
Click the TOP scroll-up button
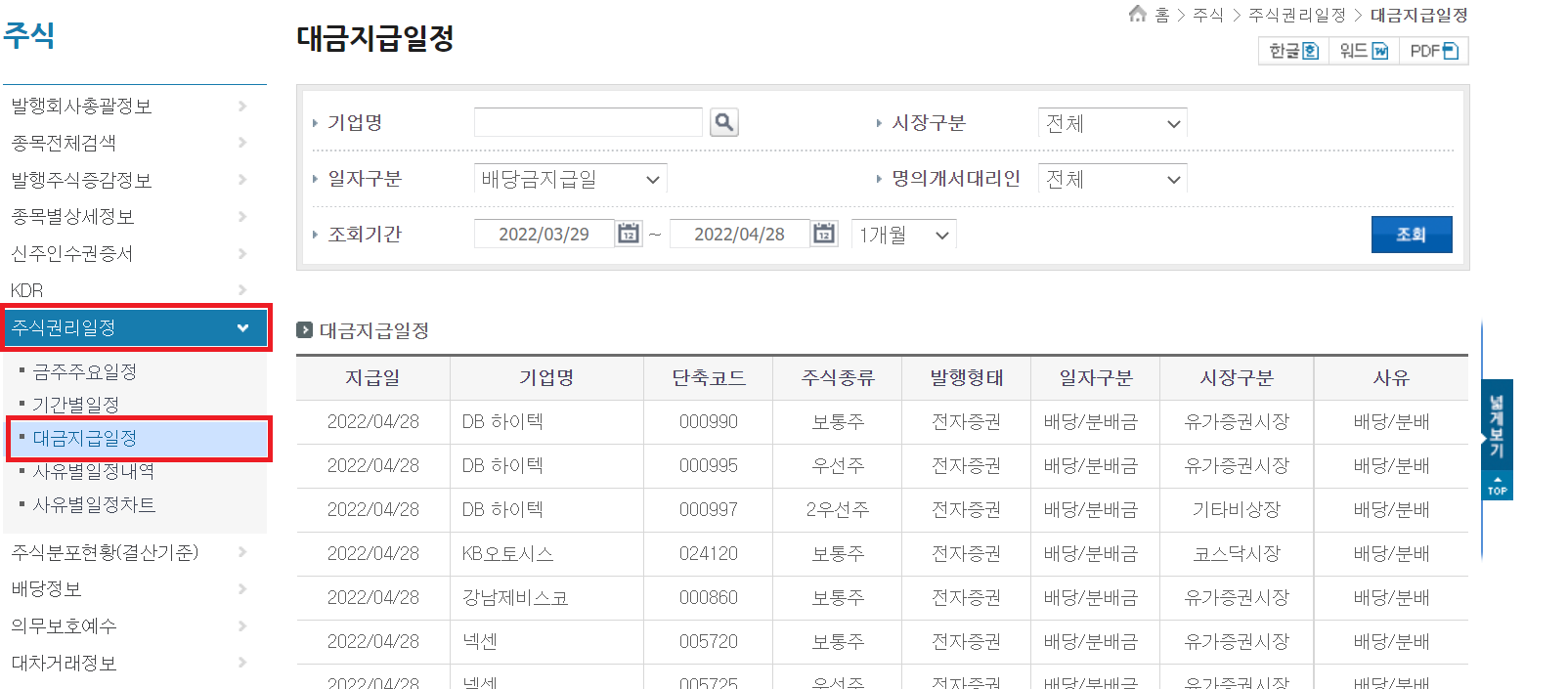tap(1498, 487)
